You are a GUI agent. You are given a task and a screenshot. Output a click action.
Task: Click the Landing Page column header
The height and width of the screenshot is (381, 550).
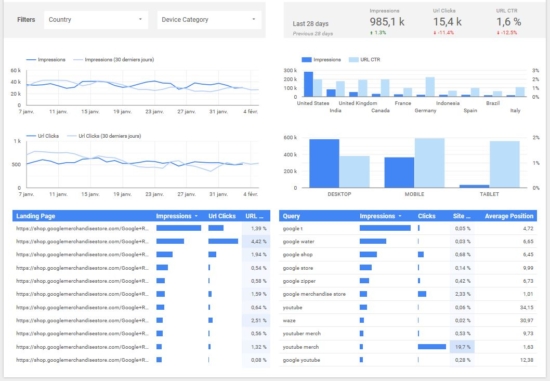36,216
